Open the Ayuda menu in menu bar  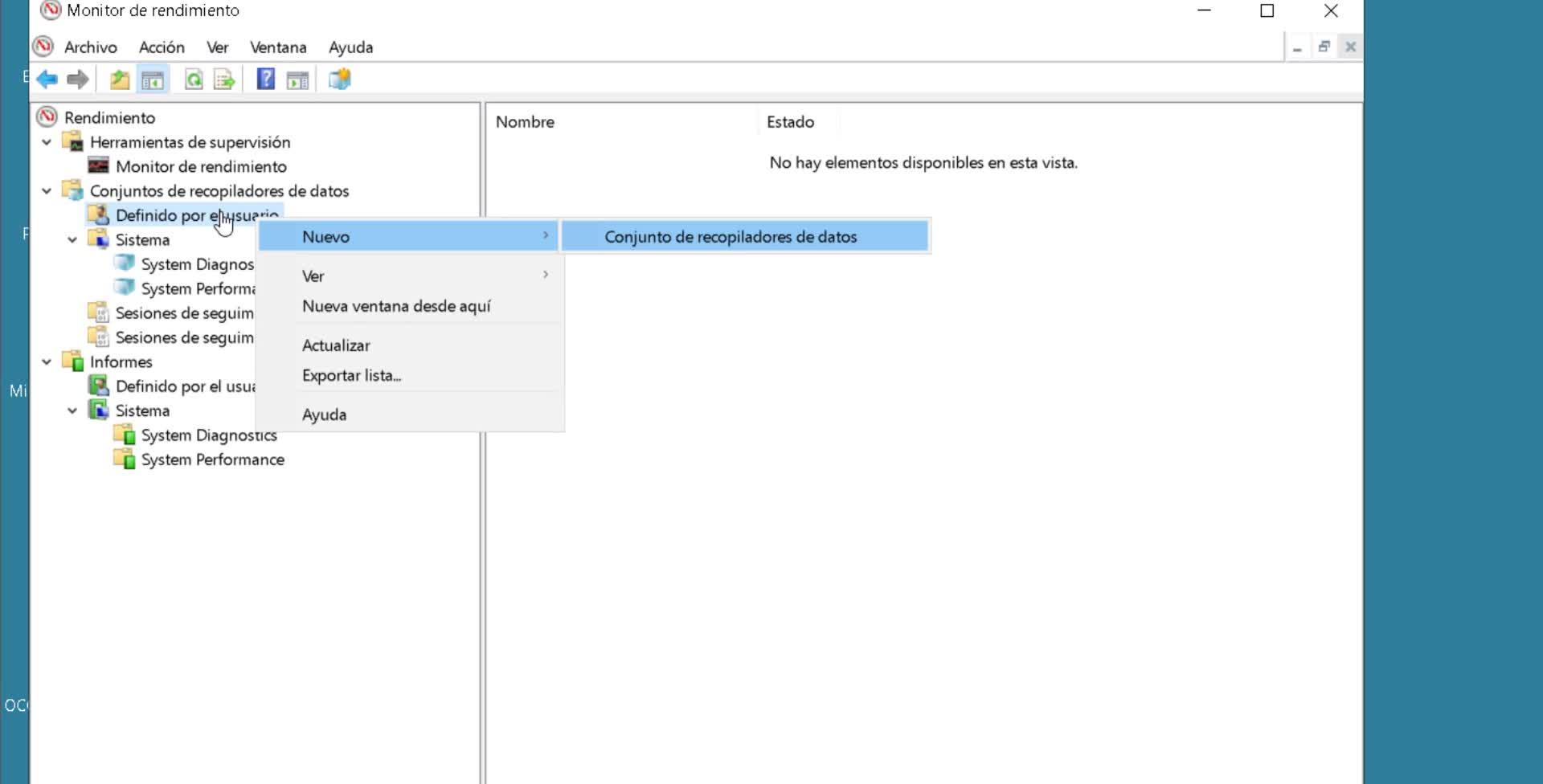pos(350,47)
